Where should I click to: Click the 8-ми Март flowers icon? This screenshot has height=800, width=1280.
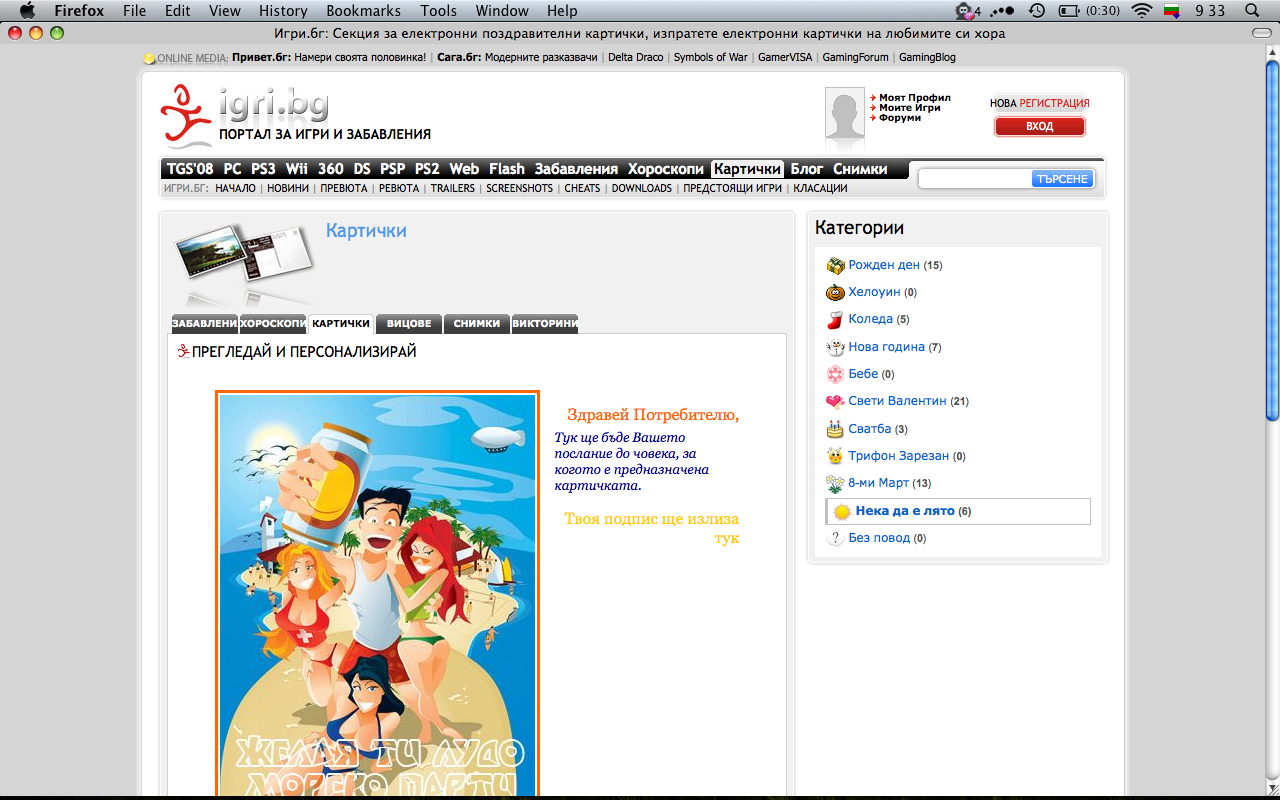tap(835, 483)
